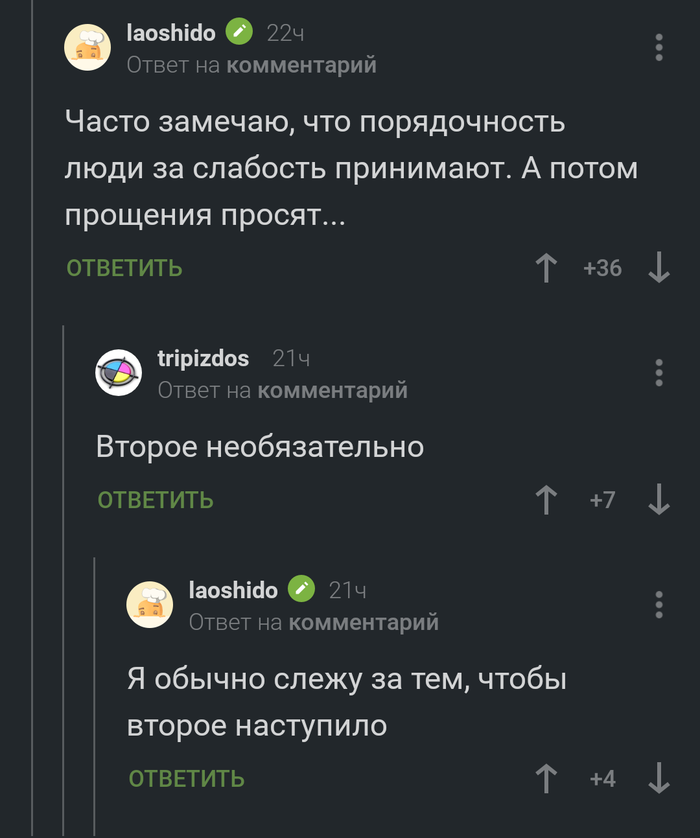700x838 pixels.
Task: Click the upvote arrow on the top comment
Action: 546,268
